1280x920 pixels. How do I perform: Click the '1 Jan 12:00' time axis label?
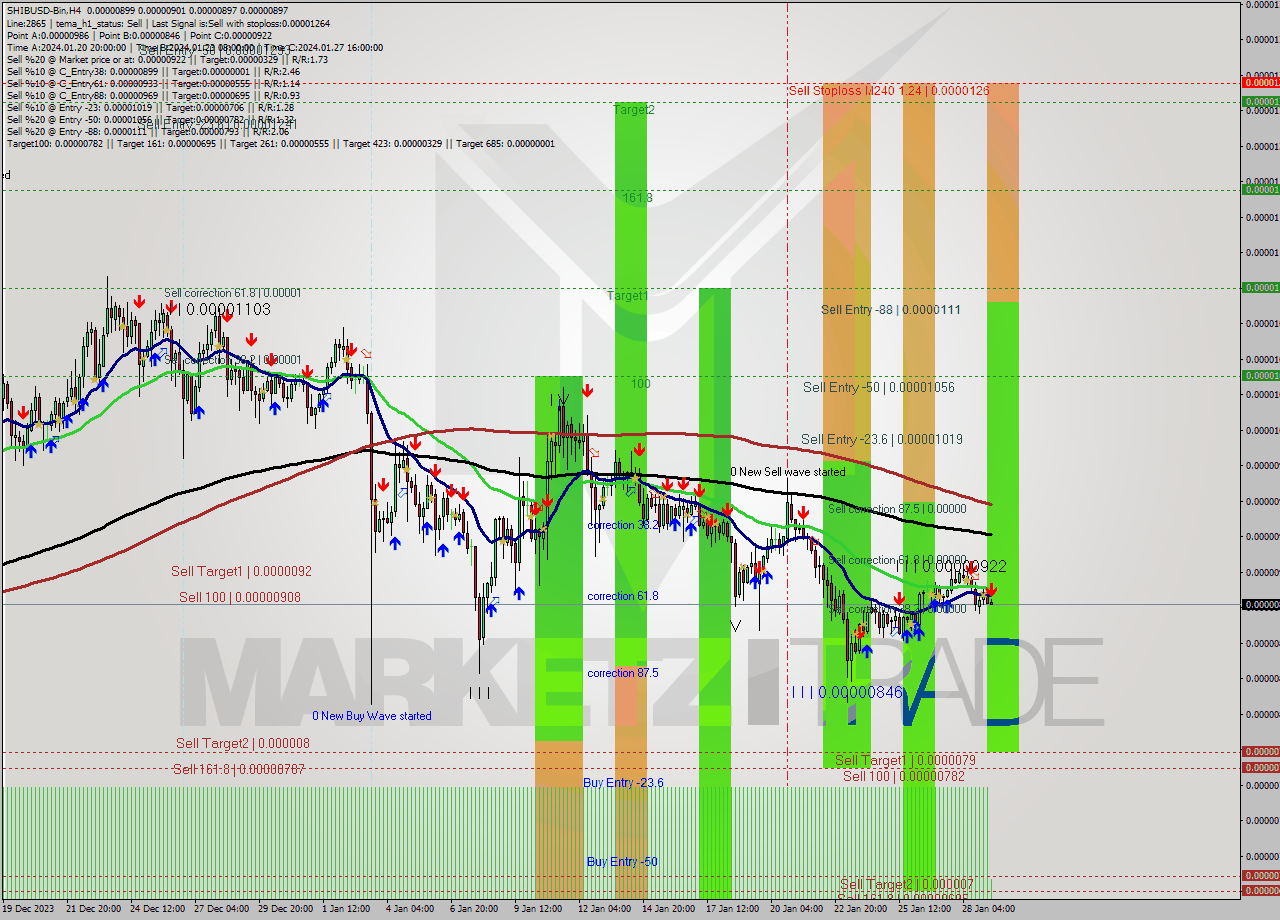[348, 909]
